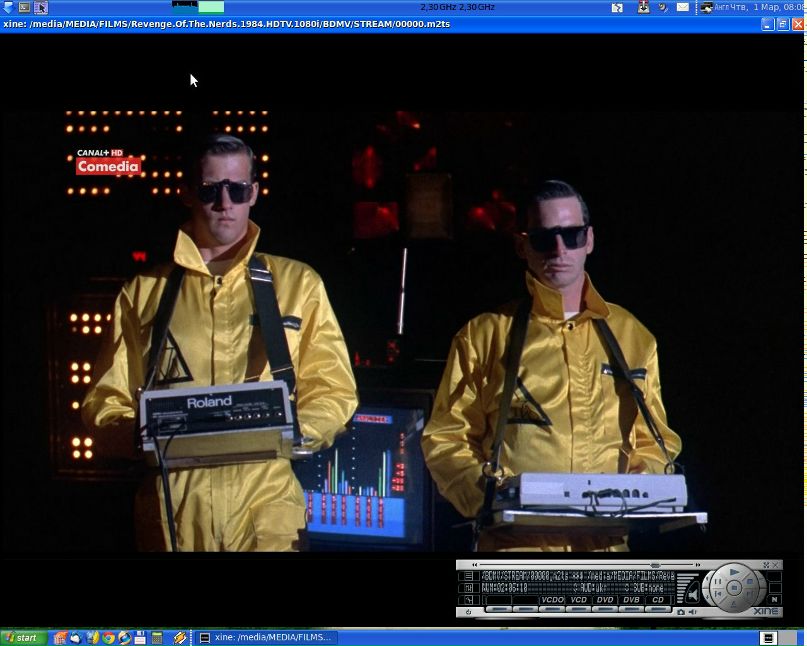Image resolution: width=807 pixels, height=646 pixels.
Task: Open xine control settings icon
Action: tap(469, 588)
